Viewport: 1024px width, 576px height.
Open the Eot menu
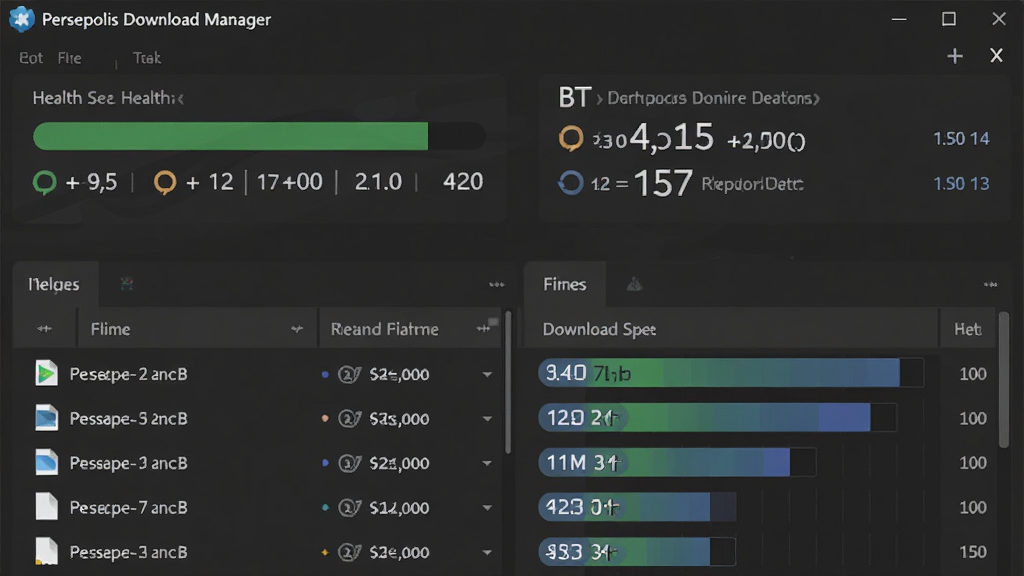point(31,58)
